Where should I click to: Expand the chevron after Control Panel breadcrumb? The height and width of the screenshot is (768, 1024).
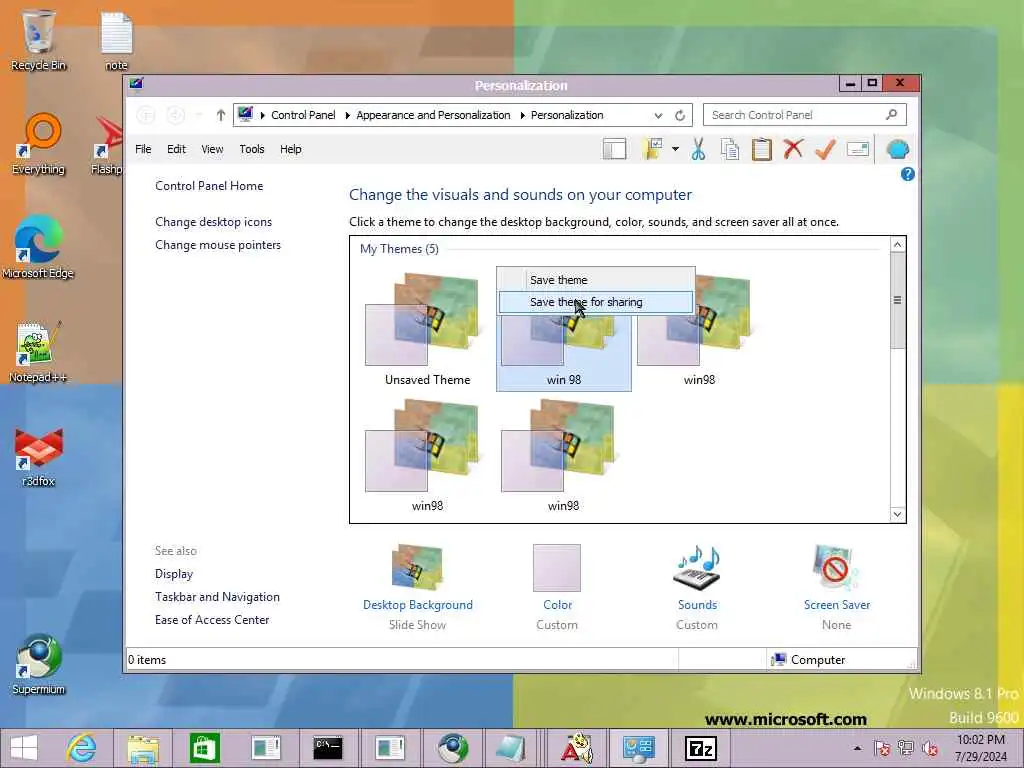(347, 116)
